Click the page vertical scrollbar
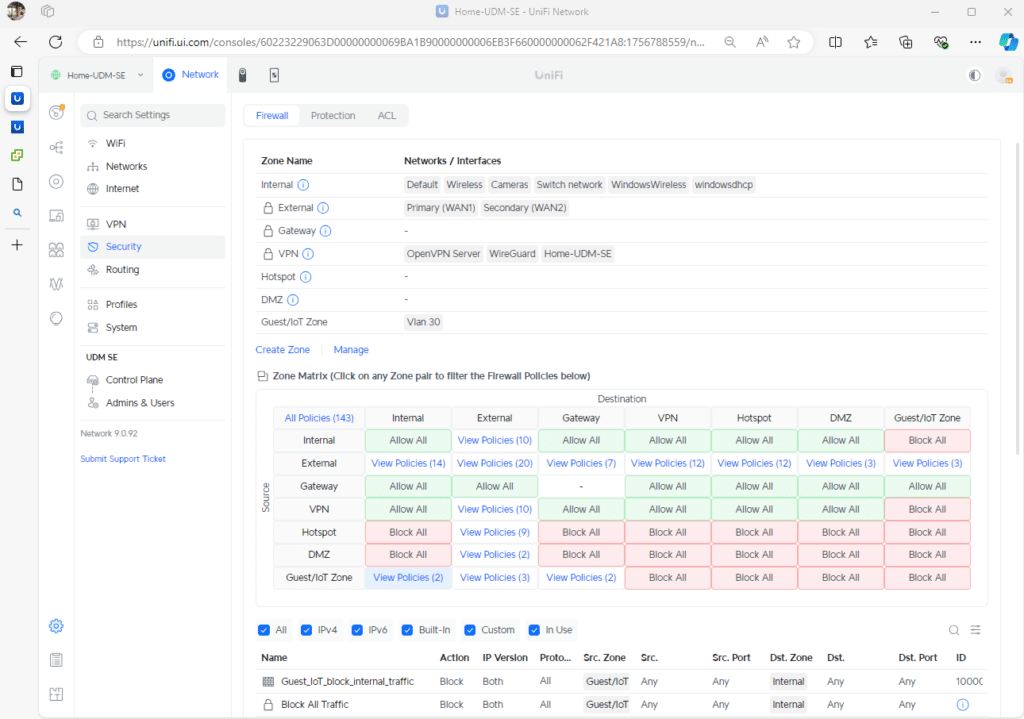 coord(1017,297)
